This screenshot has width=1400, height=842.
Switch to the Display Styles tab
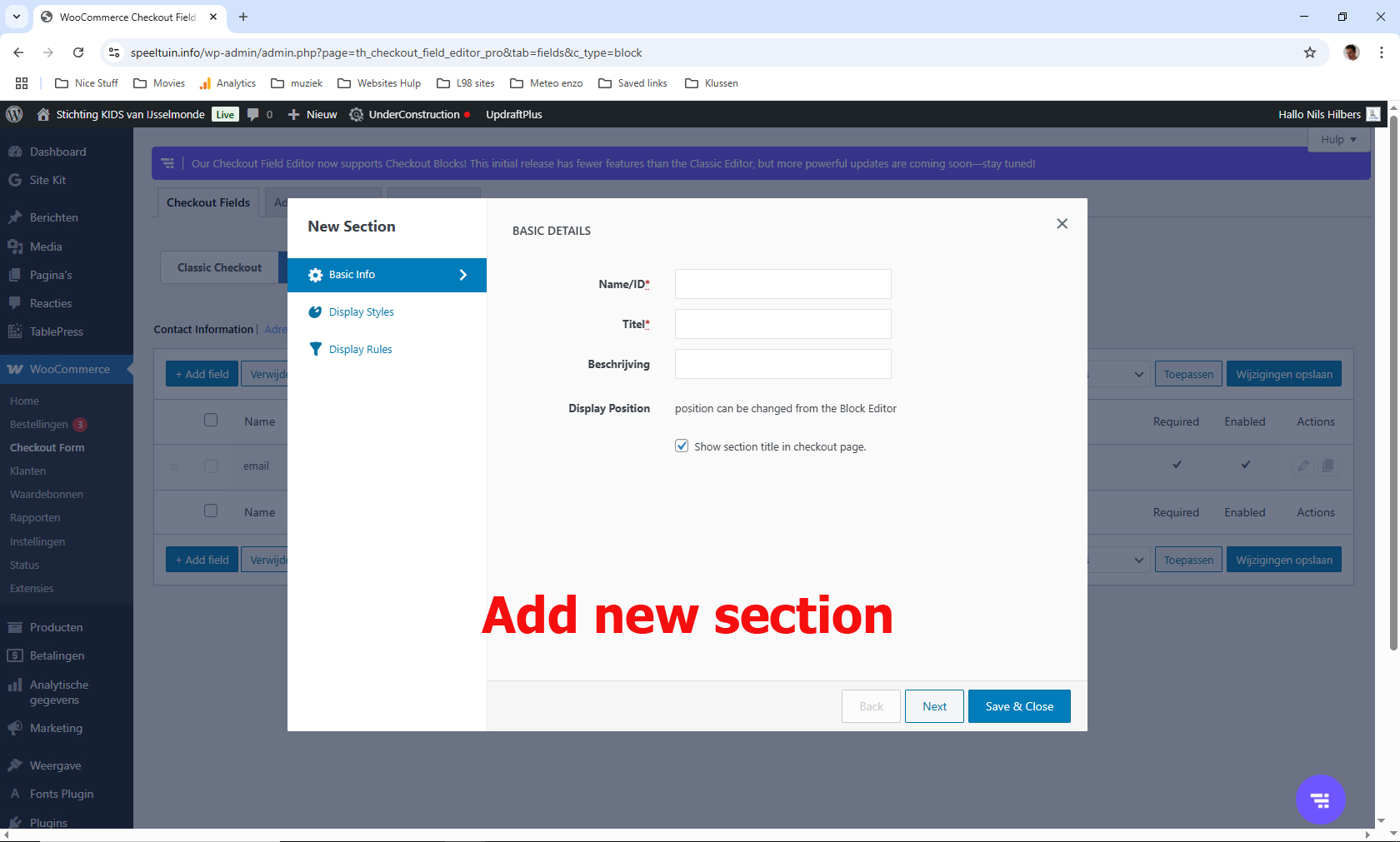point(361,312)
